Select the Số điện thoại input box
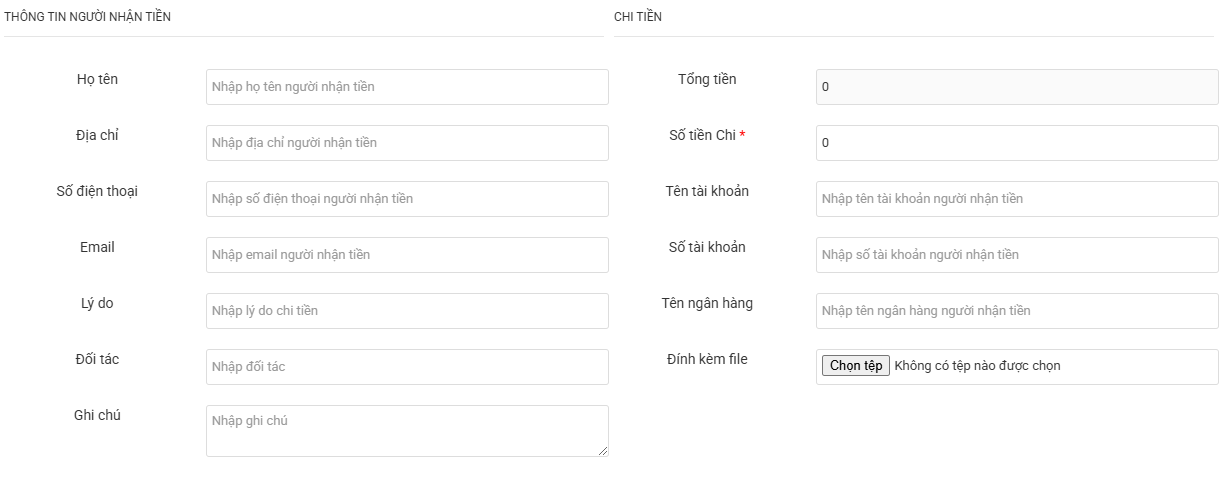 click(407, 199)
